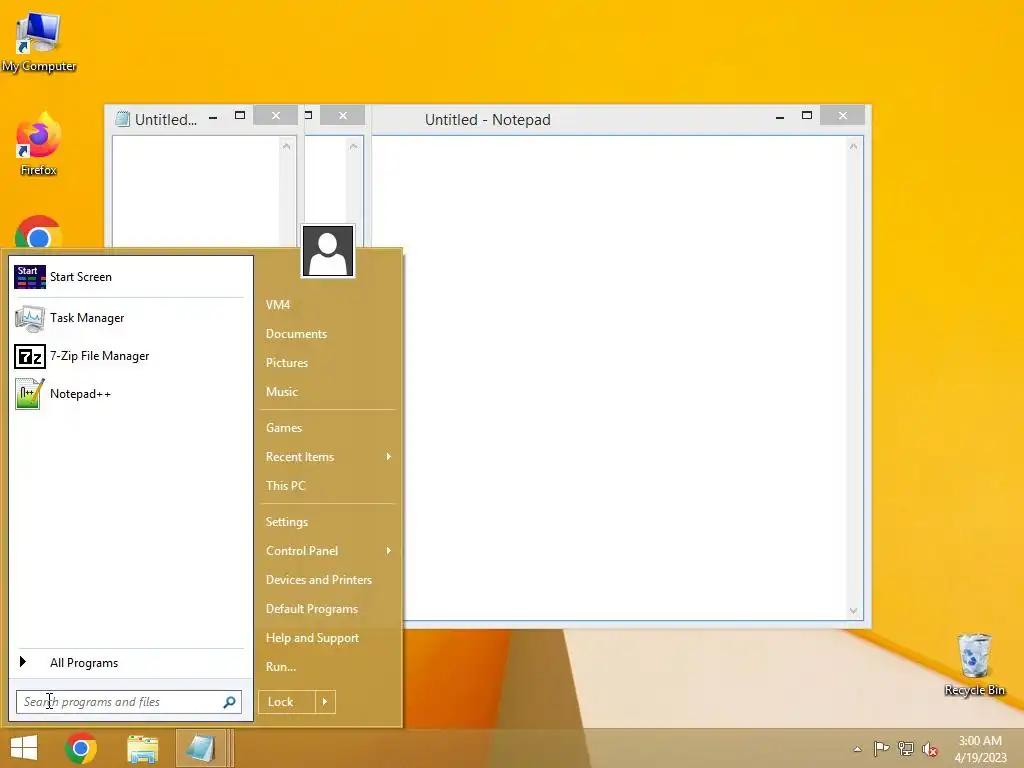1024x768 pixels.
Task: Open the network status tray icon
Action: [x=906, y=748]
